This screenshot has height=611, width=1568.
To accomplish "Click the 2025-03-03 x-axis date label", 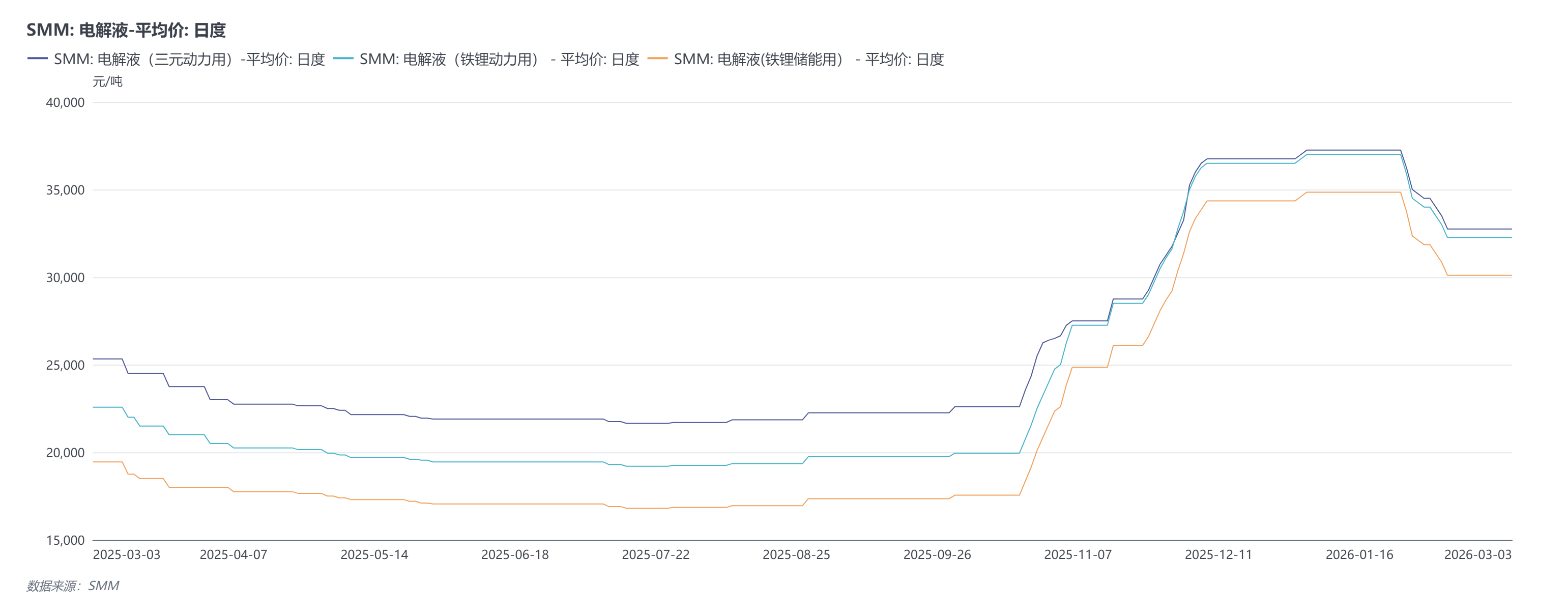I will [x=127, y=554].
